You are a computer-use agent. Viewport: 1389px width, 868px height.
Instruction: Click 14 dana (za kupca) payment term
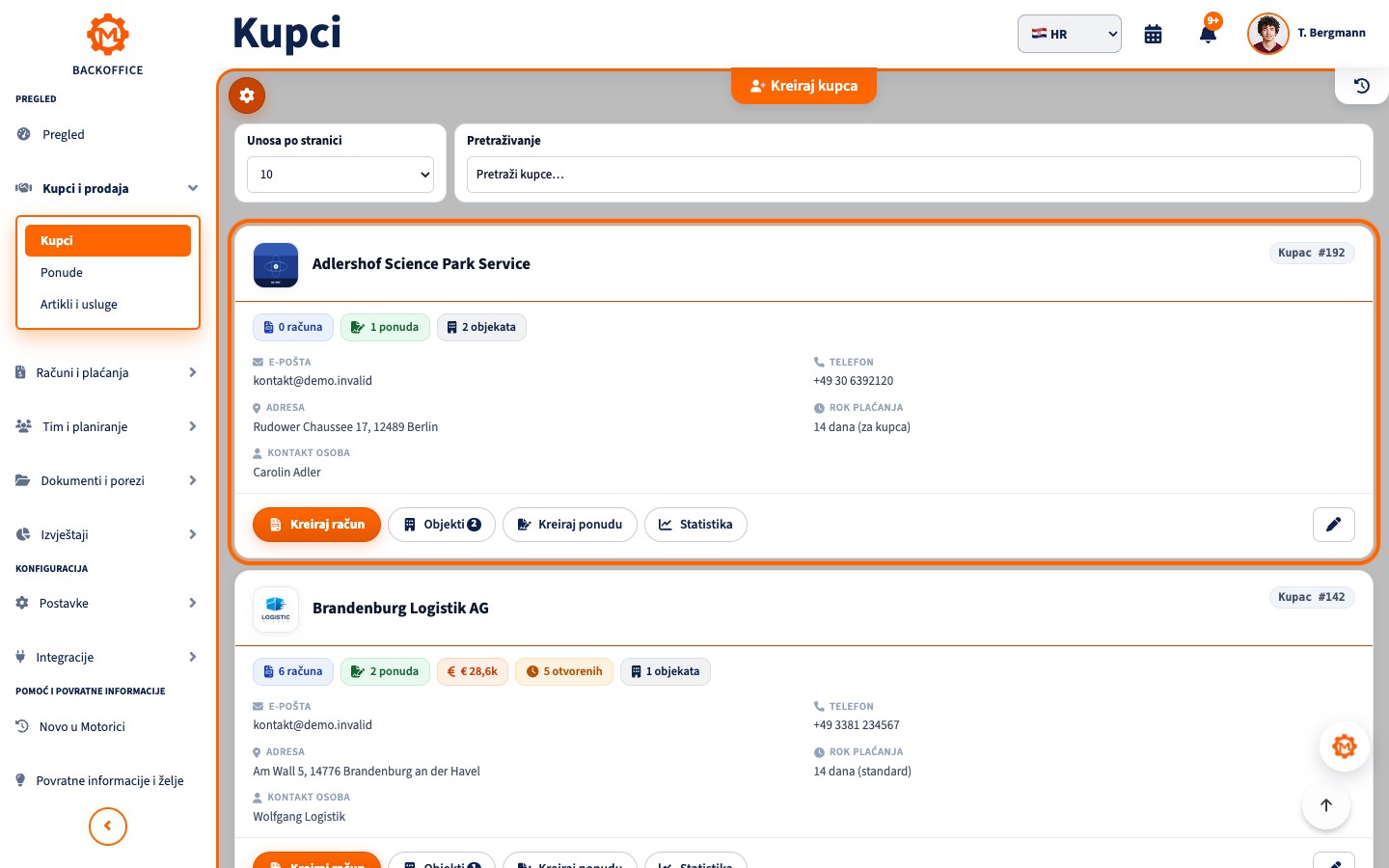click(x=862, y=427)
